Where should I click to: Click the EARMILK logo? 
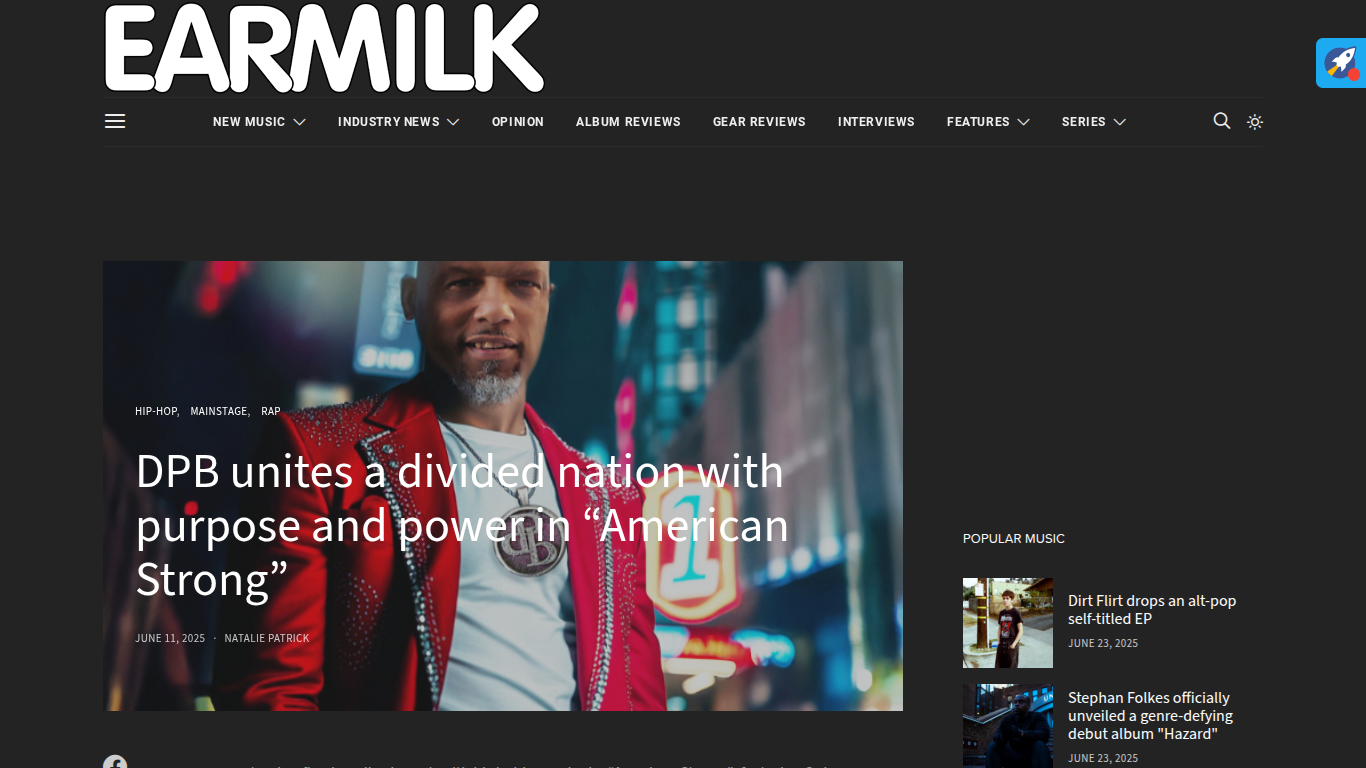(x=324, y=48)
